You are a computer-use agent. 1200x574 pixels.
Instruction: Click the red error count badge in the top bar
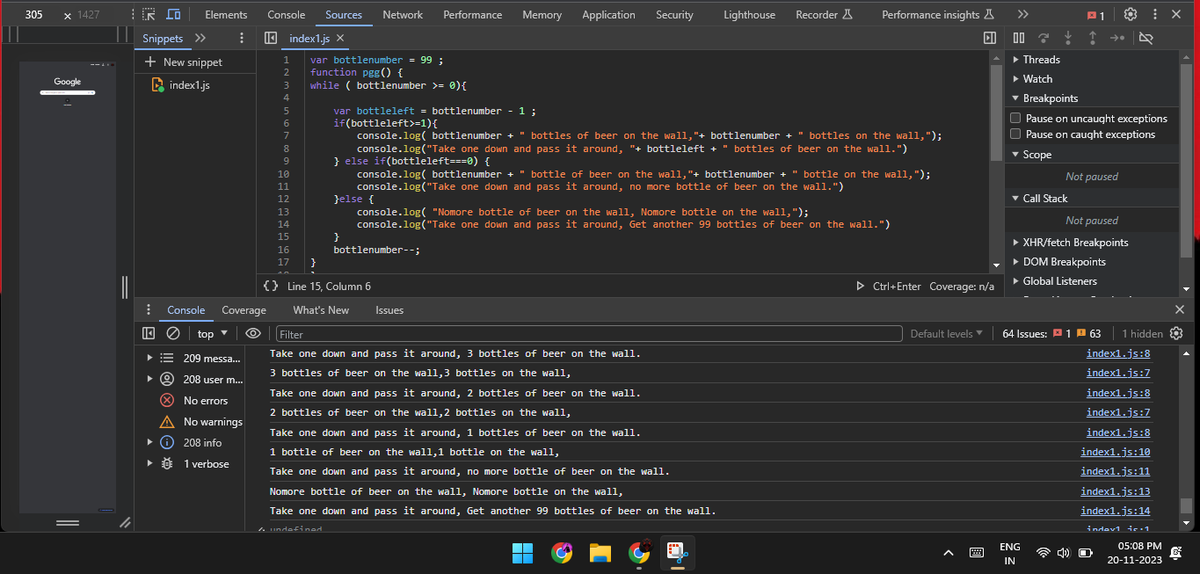click(x=1095, y=15)
